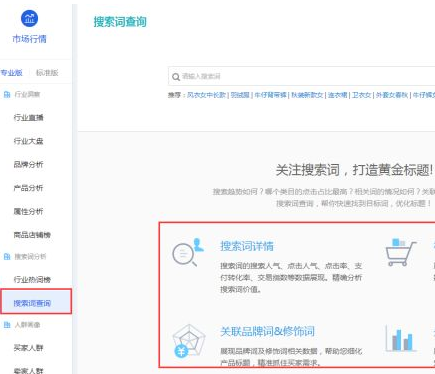This screenshot has width=435, height=374.
Task: Click the magnifier icon in search box
Action: pyautogui.click(x=176, y=77)
